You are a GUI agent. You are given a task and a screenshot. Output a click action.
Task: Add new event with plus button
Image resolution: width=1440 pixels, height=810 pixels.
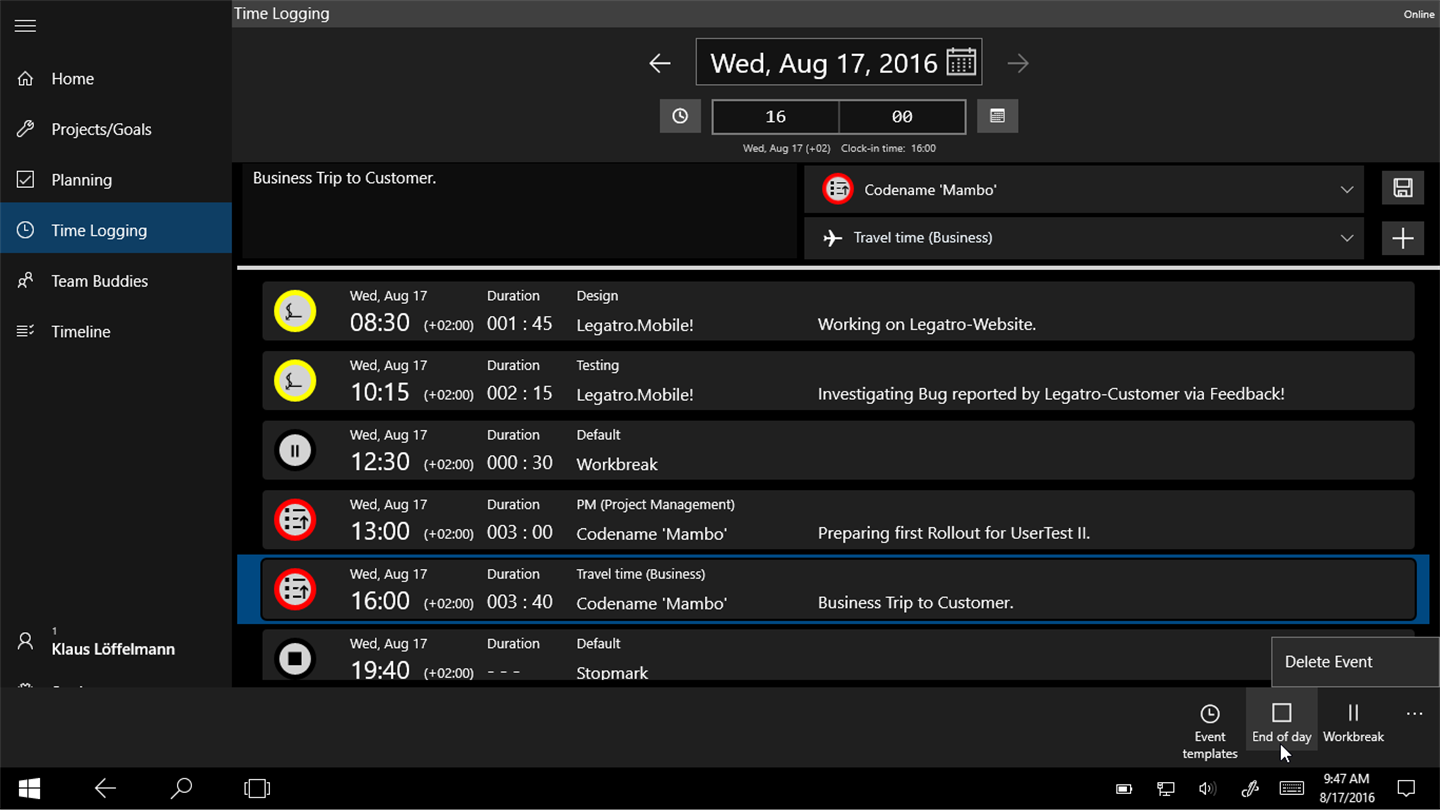(1402, 238)
